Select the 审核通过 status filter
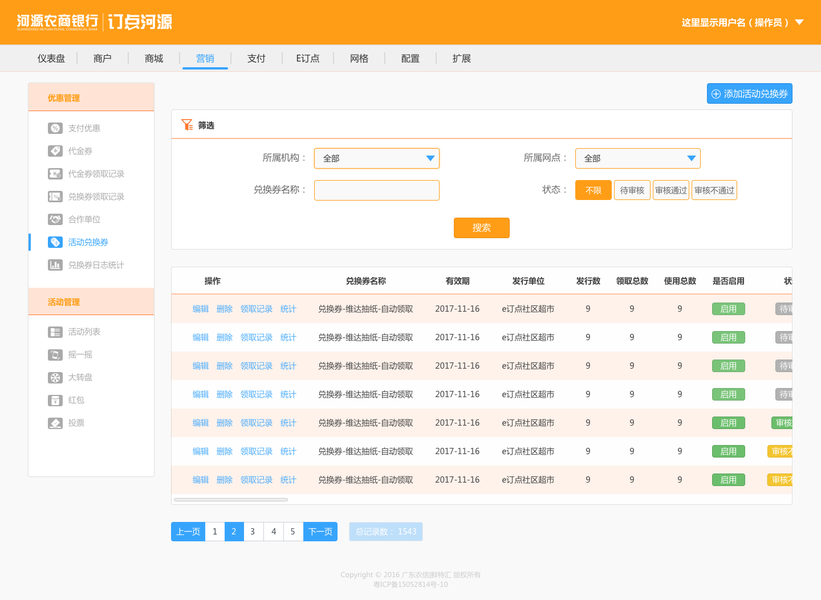 pos(671,190)
